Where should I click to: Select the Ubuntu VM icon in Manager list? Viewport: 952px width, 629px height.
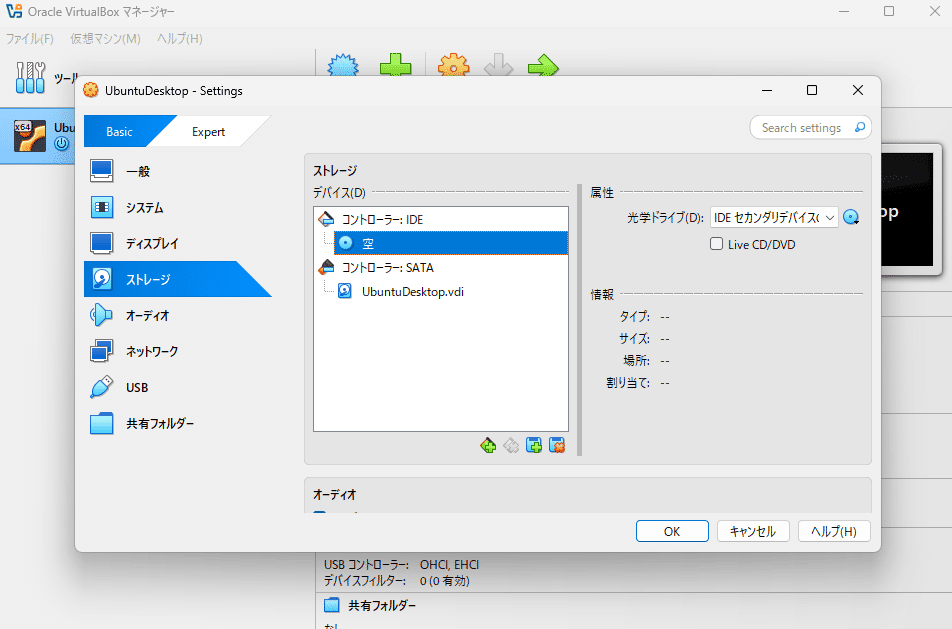30,135
